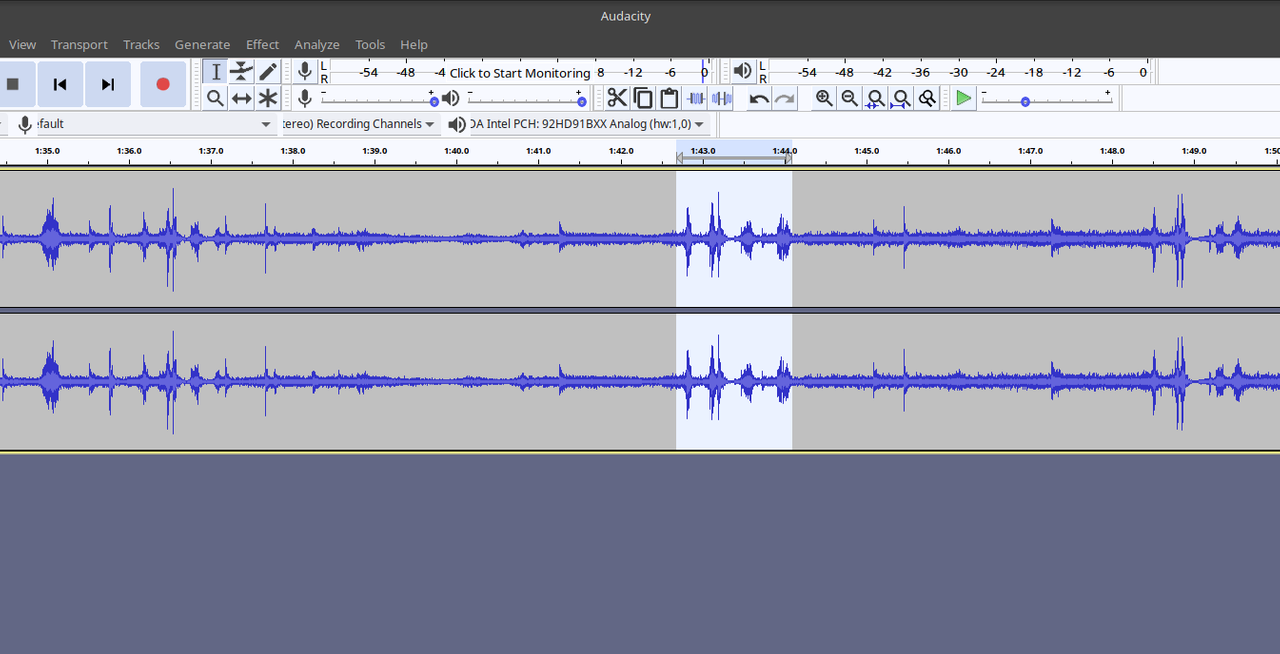Click the Trim audio outside selection icon
This screenshot has width=1280, height=654.
coord(696,98)
